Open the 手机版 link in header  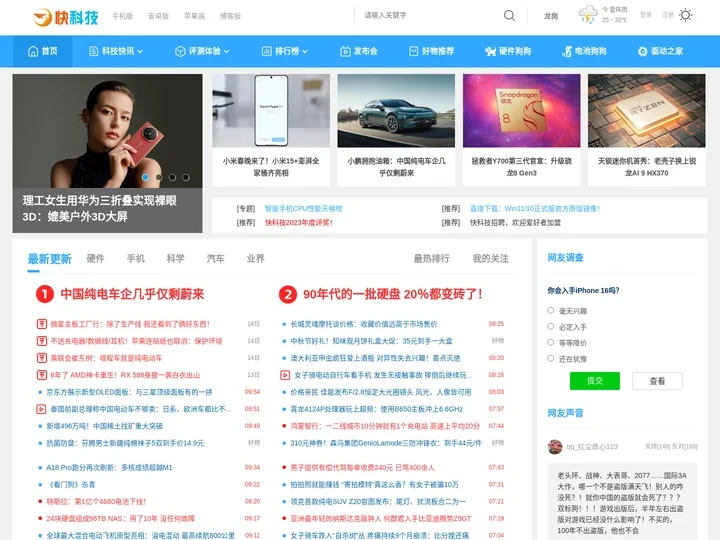click(x=123, y=16)
